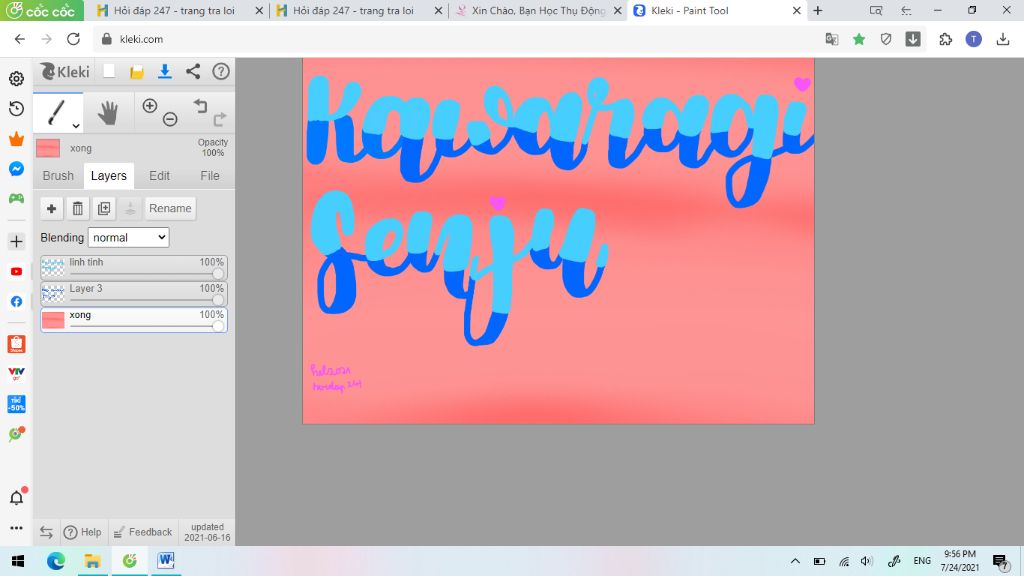Show hidden system tray icons
1024x576 pixels.
point(795,561)
